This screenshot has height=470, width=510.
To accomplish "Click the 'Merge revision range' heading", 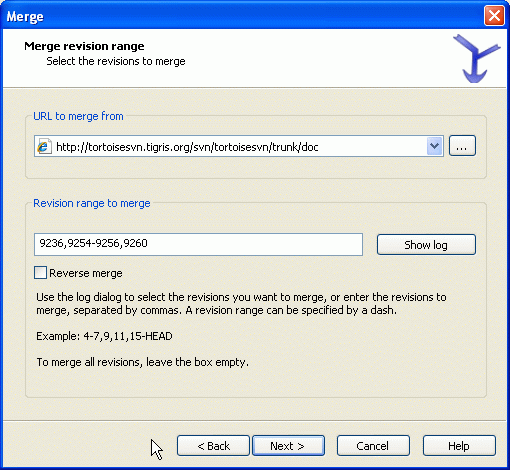I will (x=84, y=46).
